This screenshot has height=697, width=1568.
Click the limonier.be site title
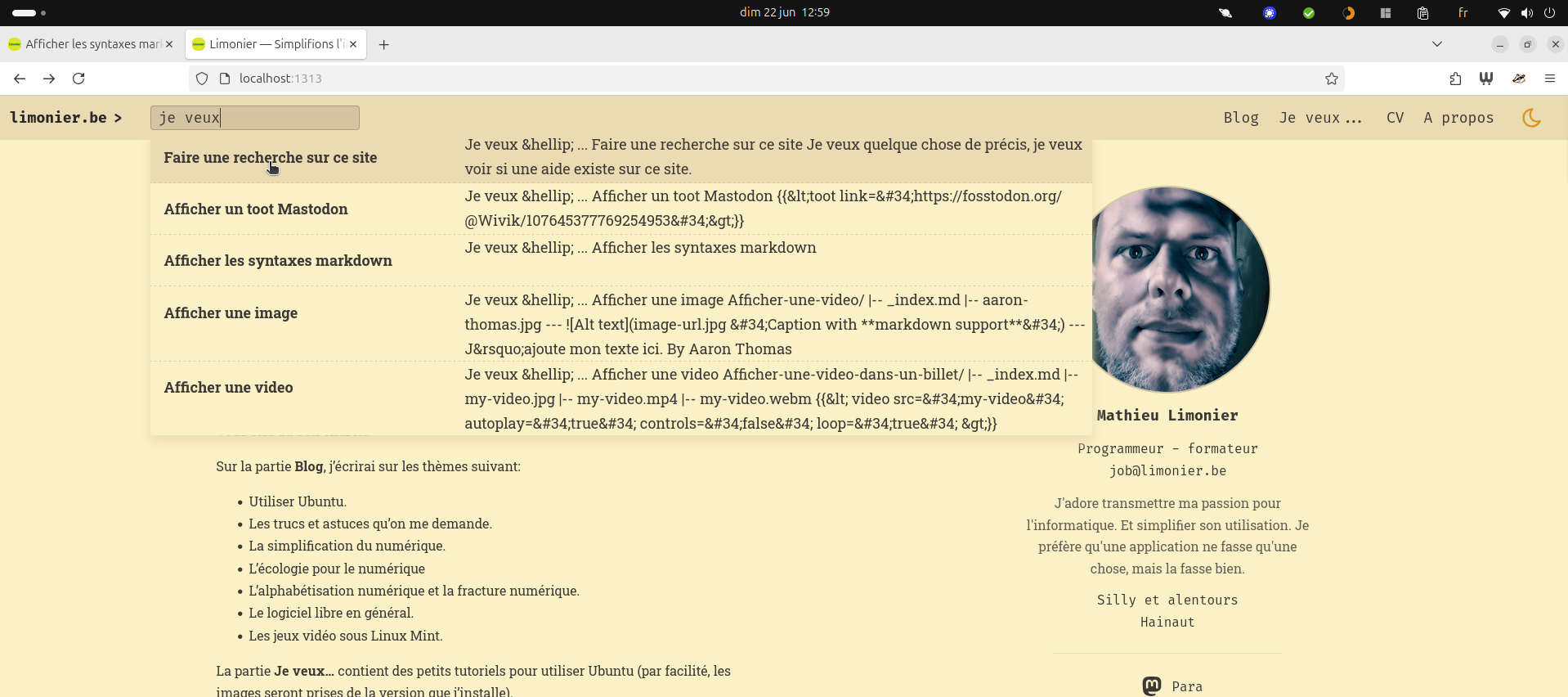tap(59, 118)
